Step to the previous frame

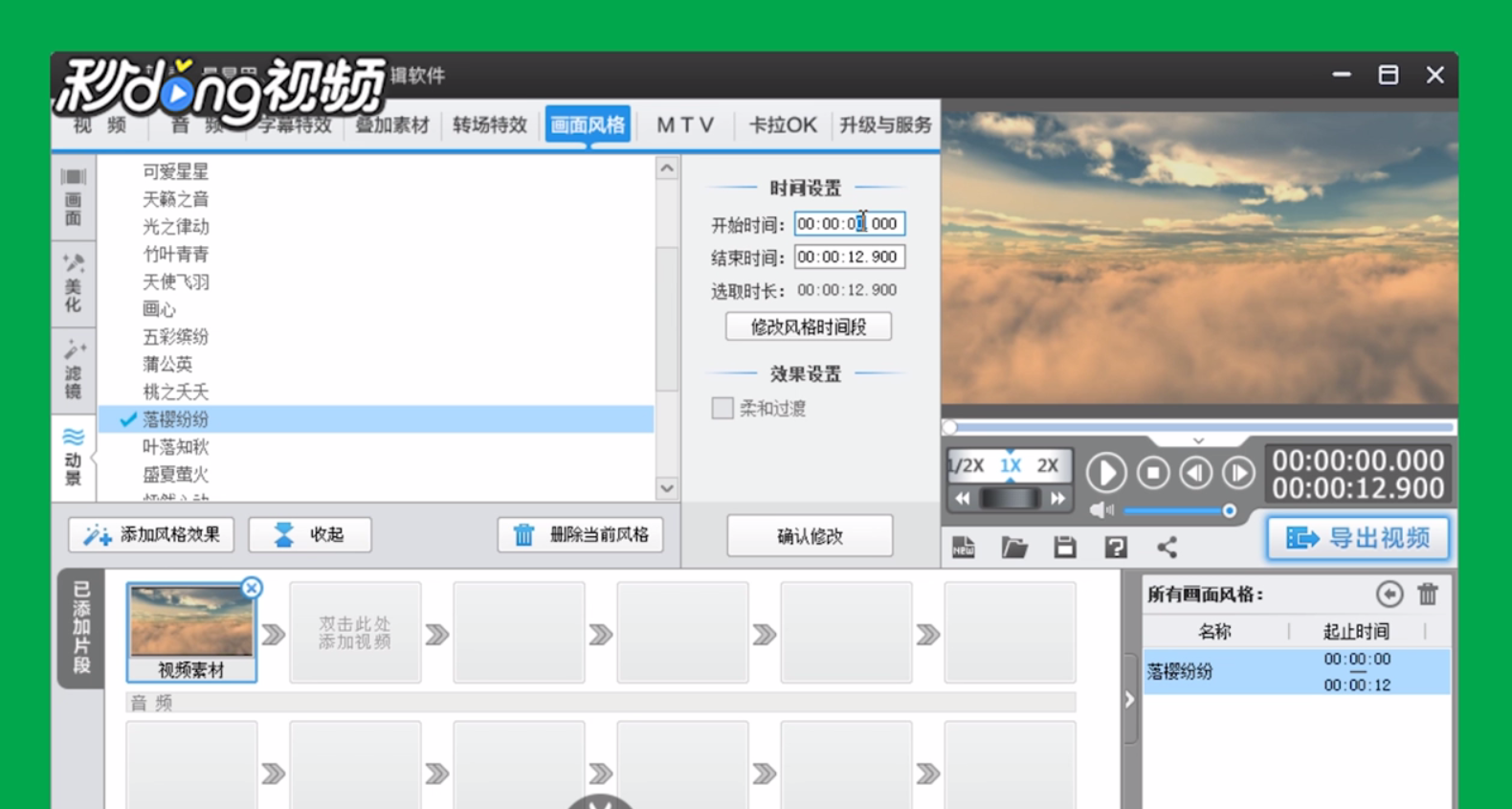(x=1195, y=473)
